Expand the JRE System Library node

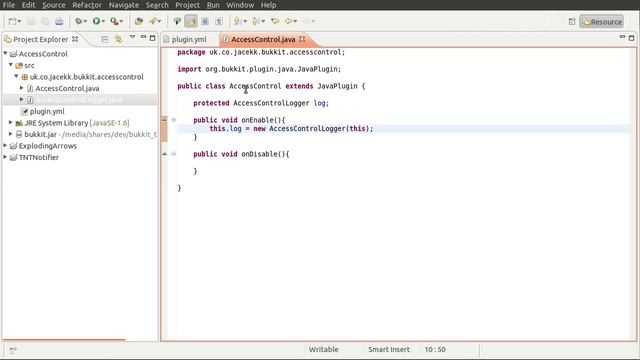11,122
